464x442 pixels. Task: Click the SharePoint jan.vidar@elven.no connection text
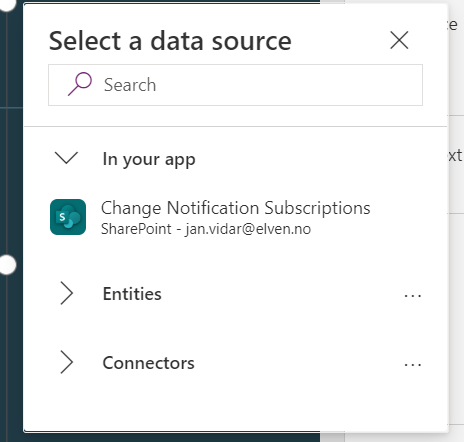206,229
